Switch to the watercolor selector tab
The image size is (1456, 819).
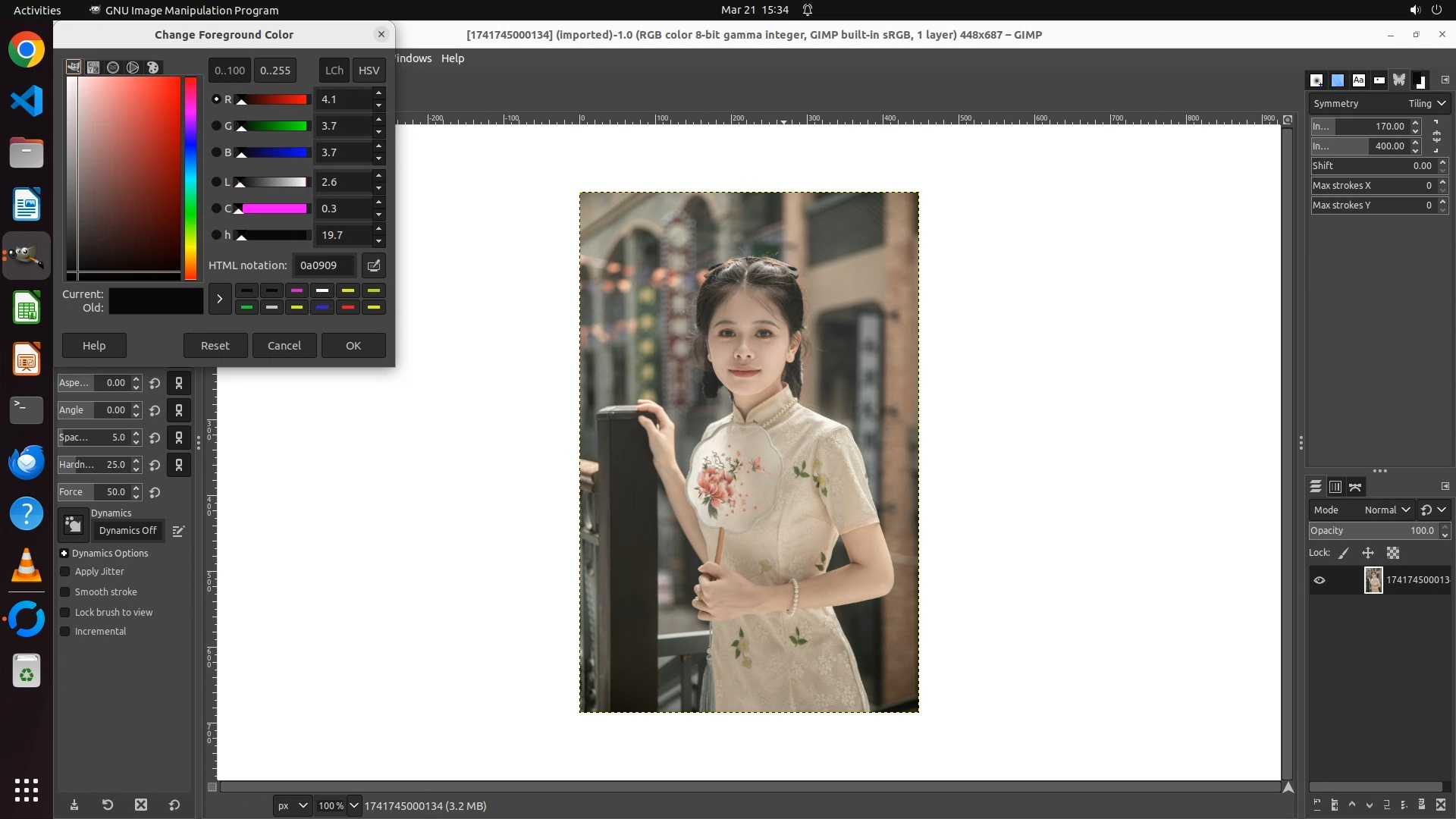point(113,67)
